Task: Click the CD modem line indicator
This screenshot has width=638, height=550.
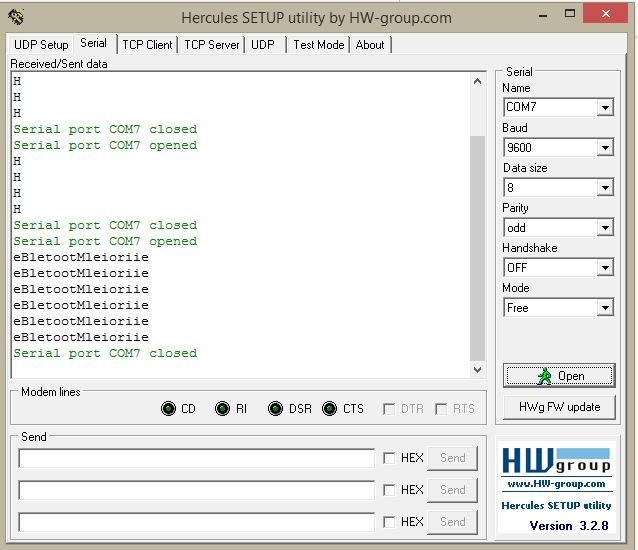Action: (x=168, y=408)
